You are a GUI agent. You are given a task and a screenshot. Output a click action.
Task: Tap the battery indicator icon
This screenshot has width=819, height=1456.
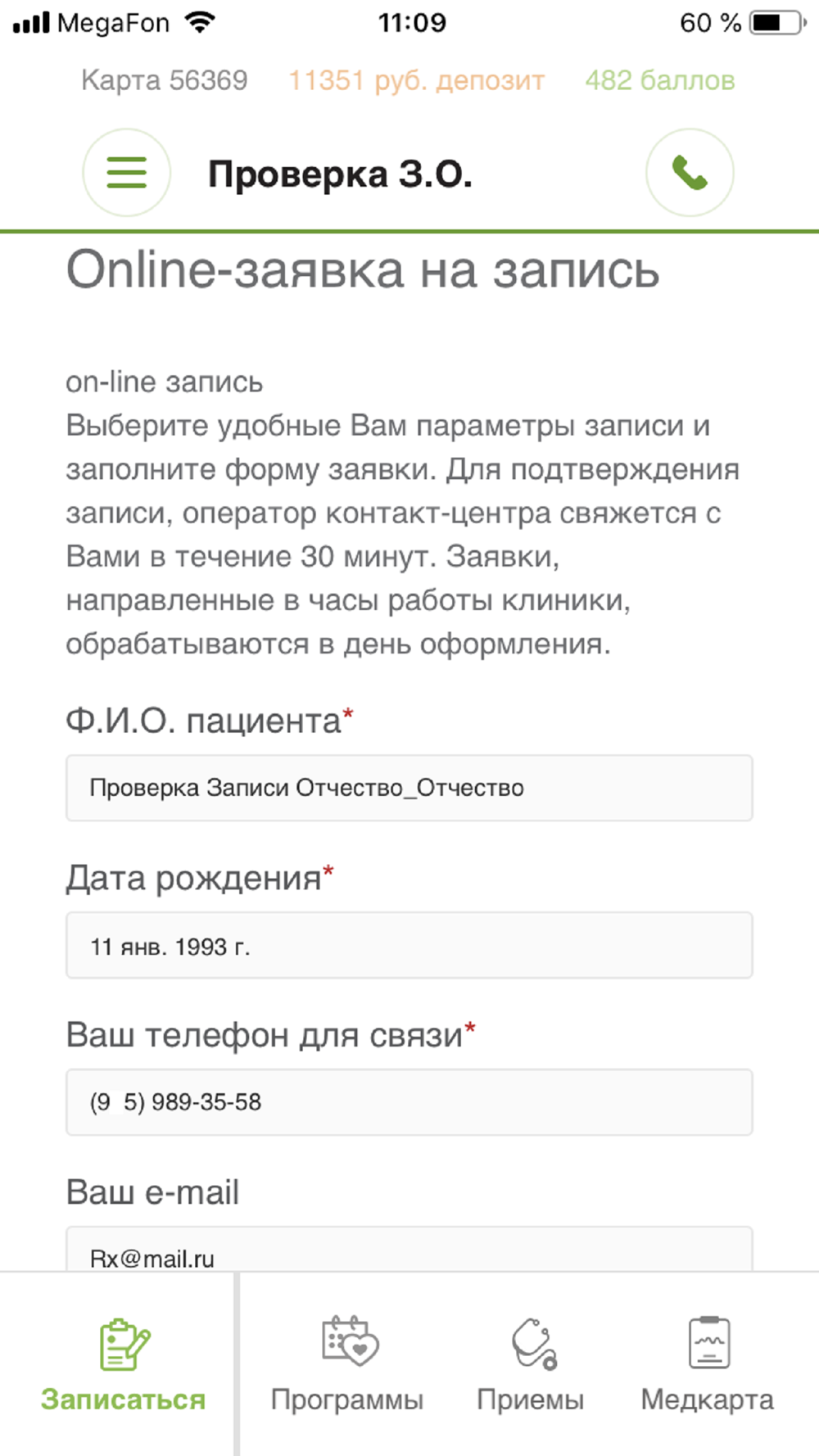pyautogui.click(x=778, y=22)
